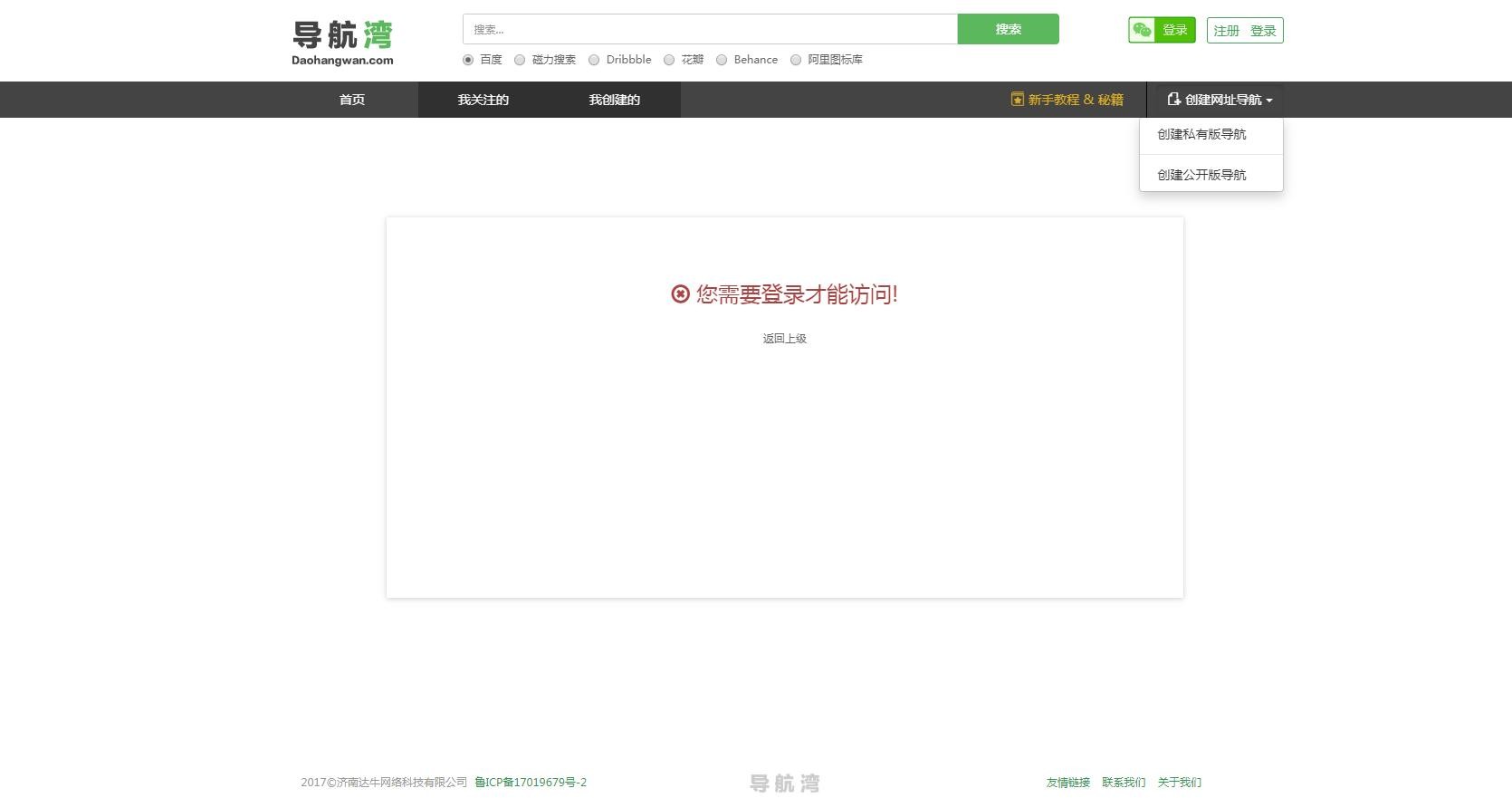Collapse the 创建网址导航 dropdown caret

pos(1269,101)
